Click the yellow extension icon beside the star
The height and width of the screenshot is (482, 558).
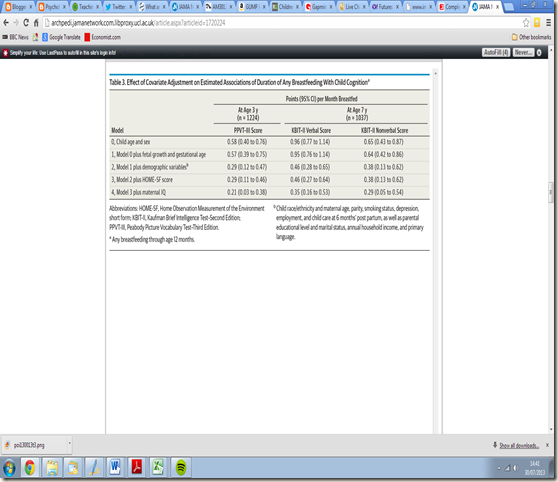click(x=537, y=23)
